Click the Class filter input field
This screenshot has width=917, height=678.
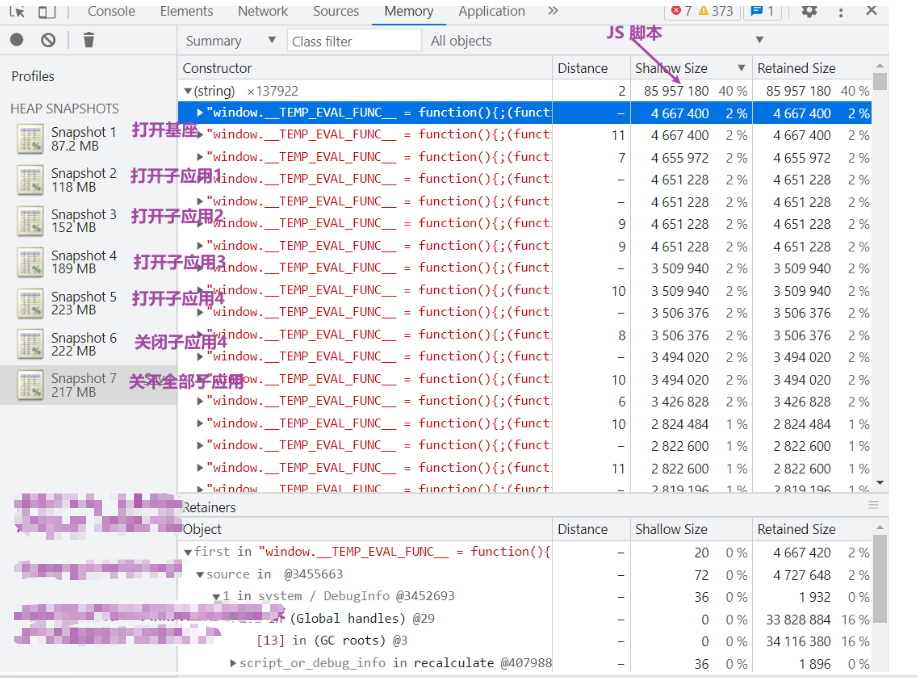click(x=354, y=41)
